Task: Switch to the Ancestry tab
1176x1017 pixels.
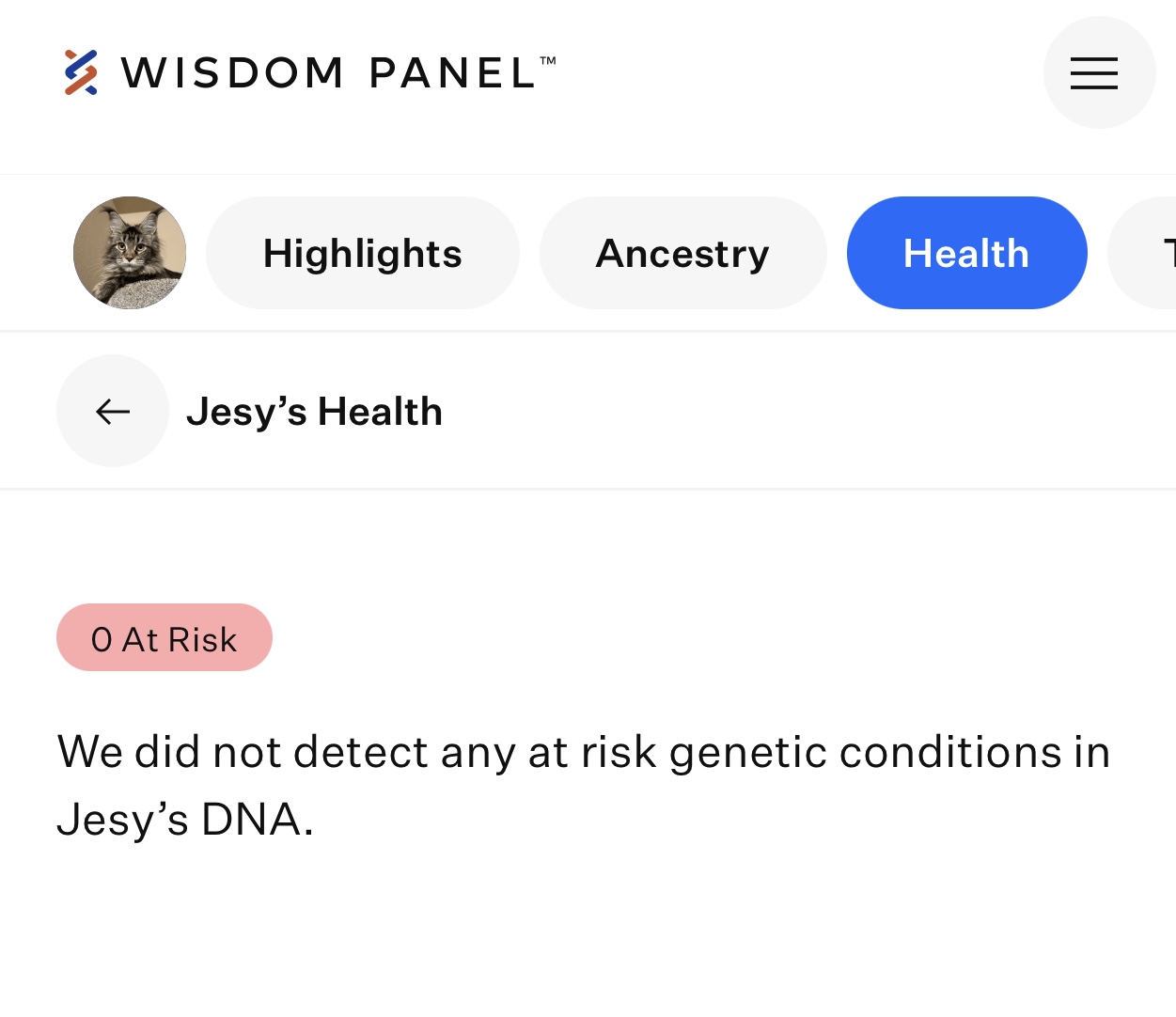Action: (x=683, y=253)
